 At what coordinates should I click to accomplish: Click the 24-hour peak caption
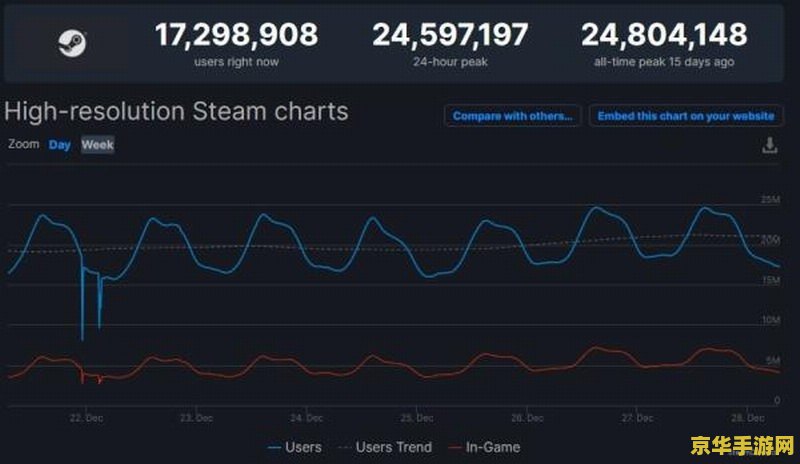450,62
